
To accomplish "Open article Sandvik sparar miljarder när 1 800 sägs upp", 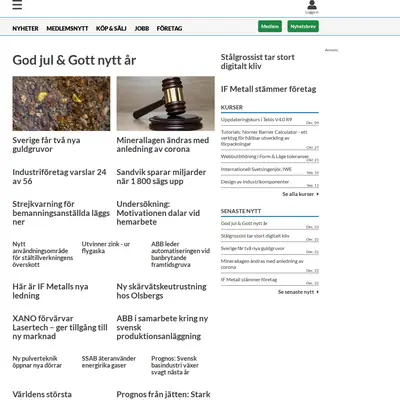I will (161, 177).
